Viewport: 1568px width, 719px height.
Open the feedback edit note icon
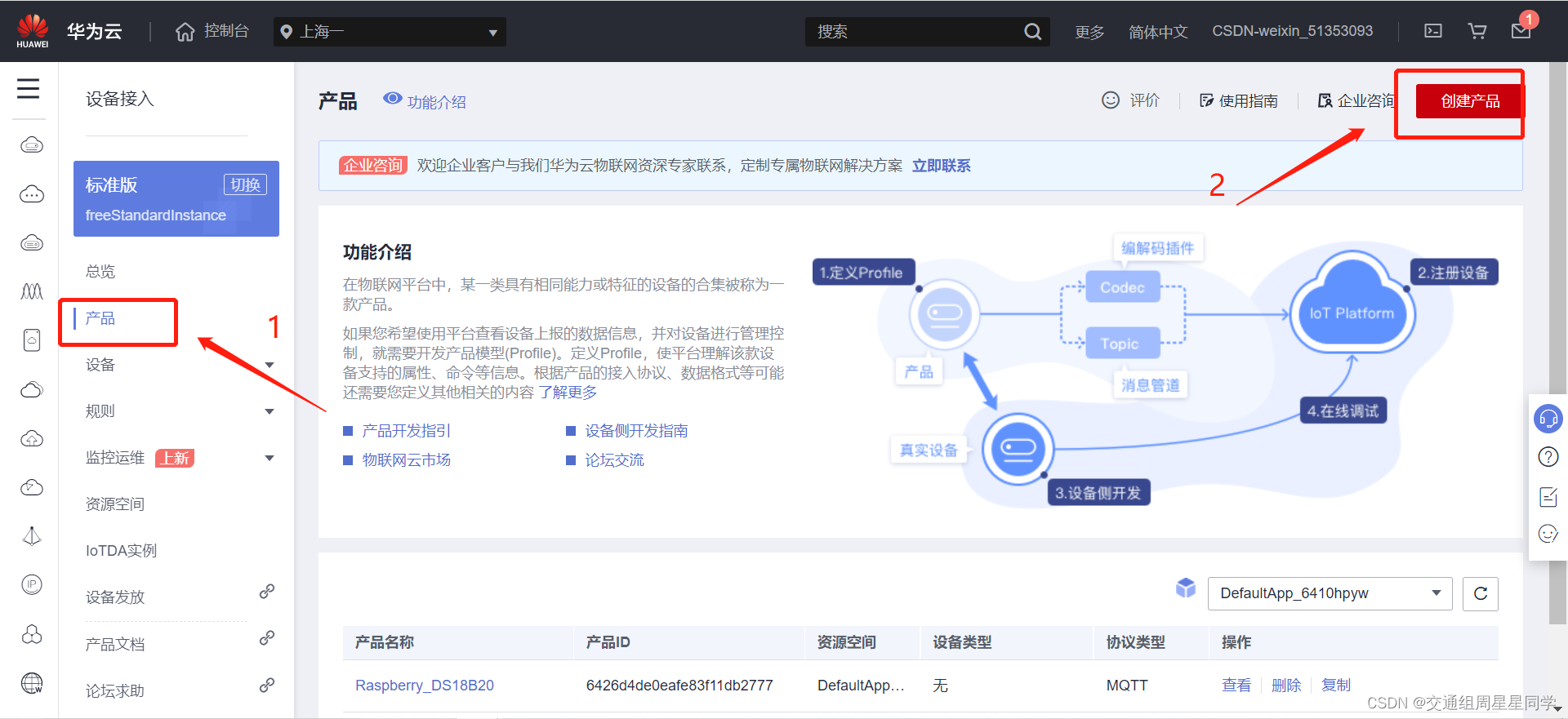click(x=1548, y=496)
